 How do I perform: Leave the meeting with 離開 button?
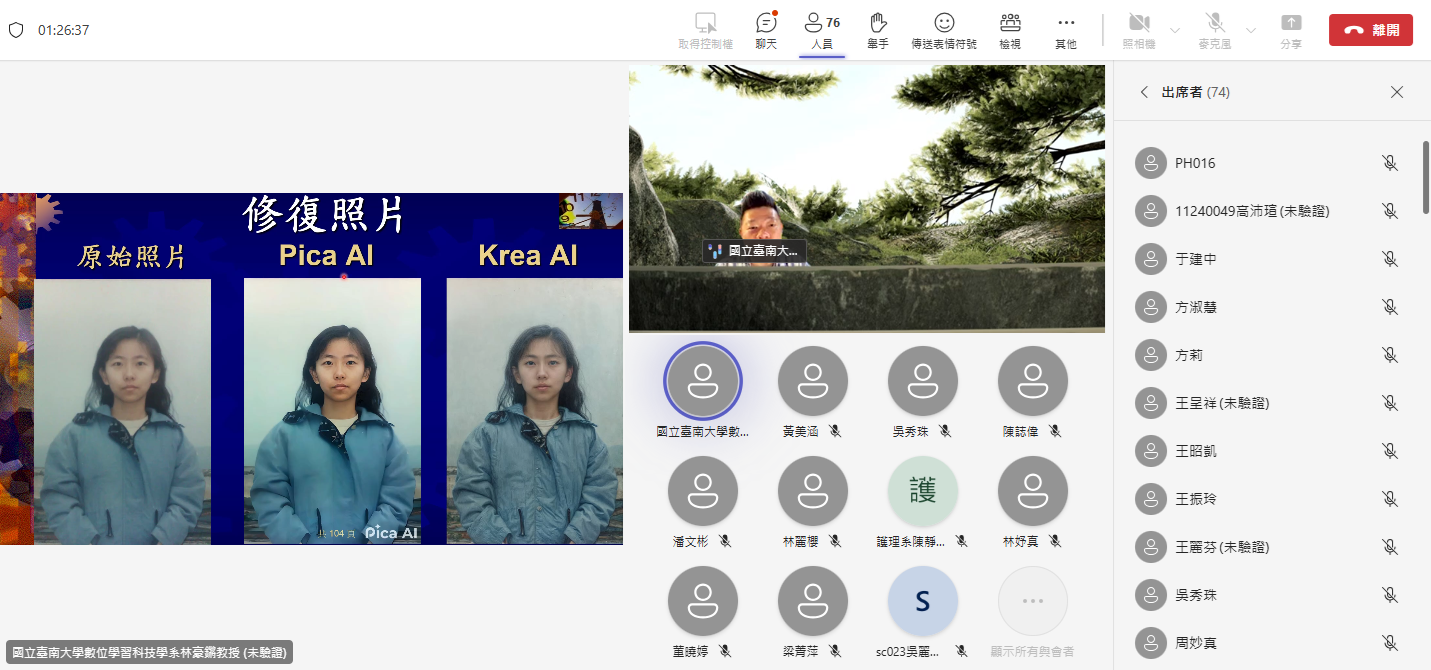1371,30
